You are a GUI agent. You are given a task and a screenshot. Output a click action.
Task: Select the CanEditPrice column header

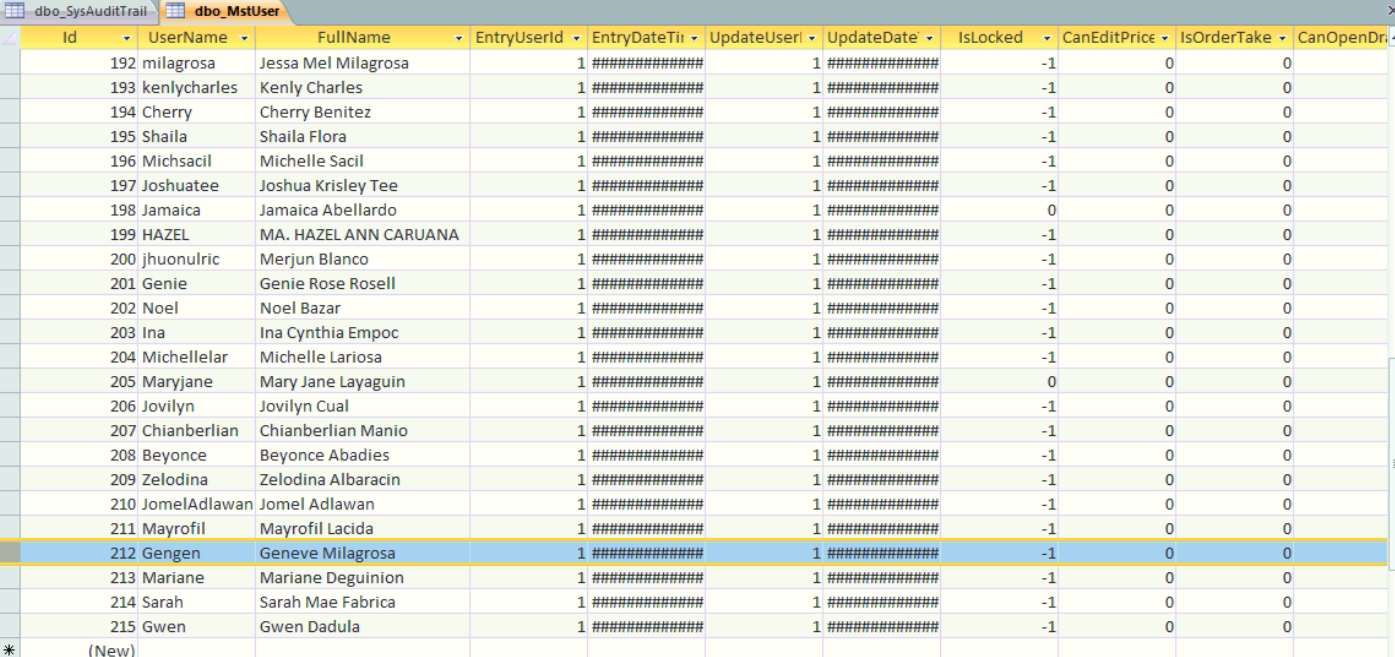click(1108, 38)
